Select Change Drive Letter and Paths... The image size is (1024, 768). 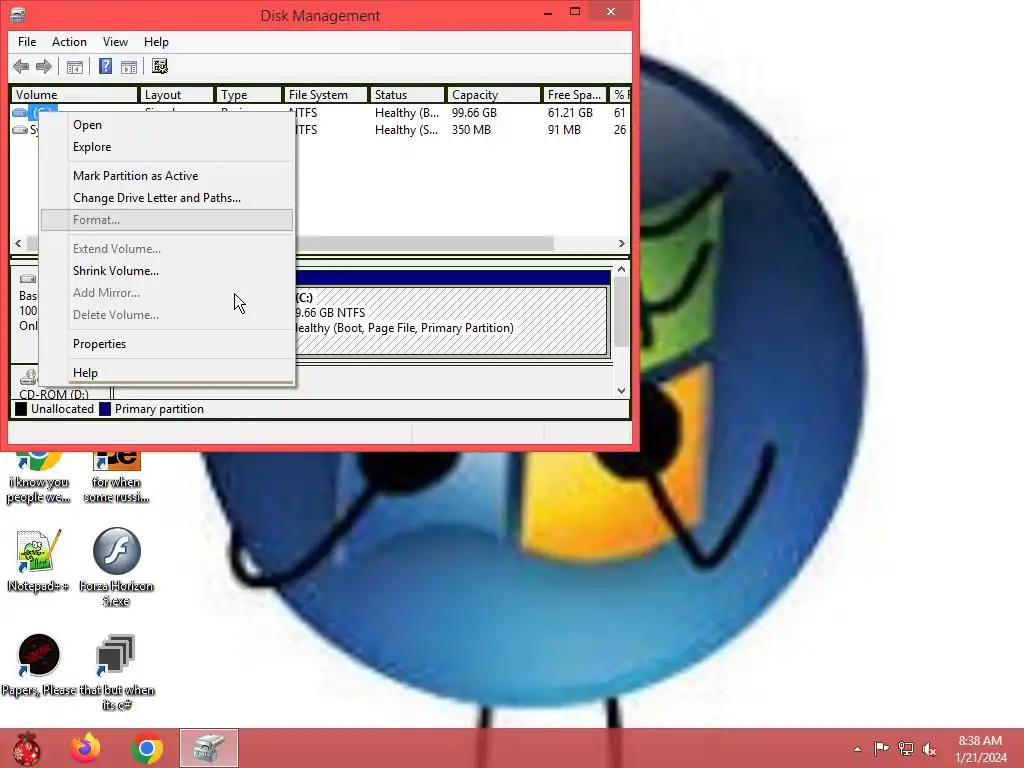(x=167, y=198)
